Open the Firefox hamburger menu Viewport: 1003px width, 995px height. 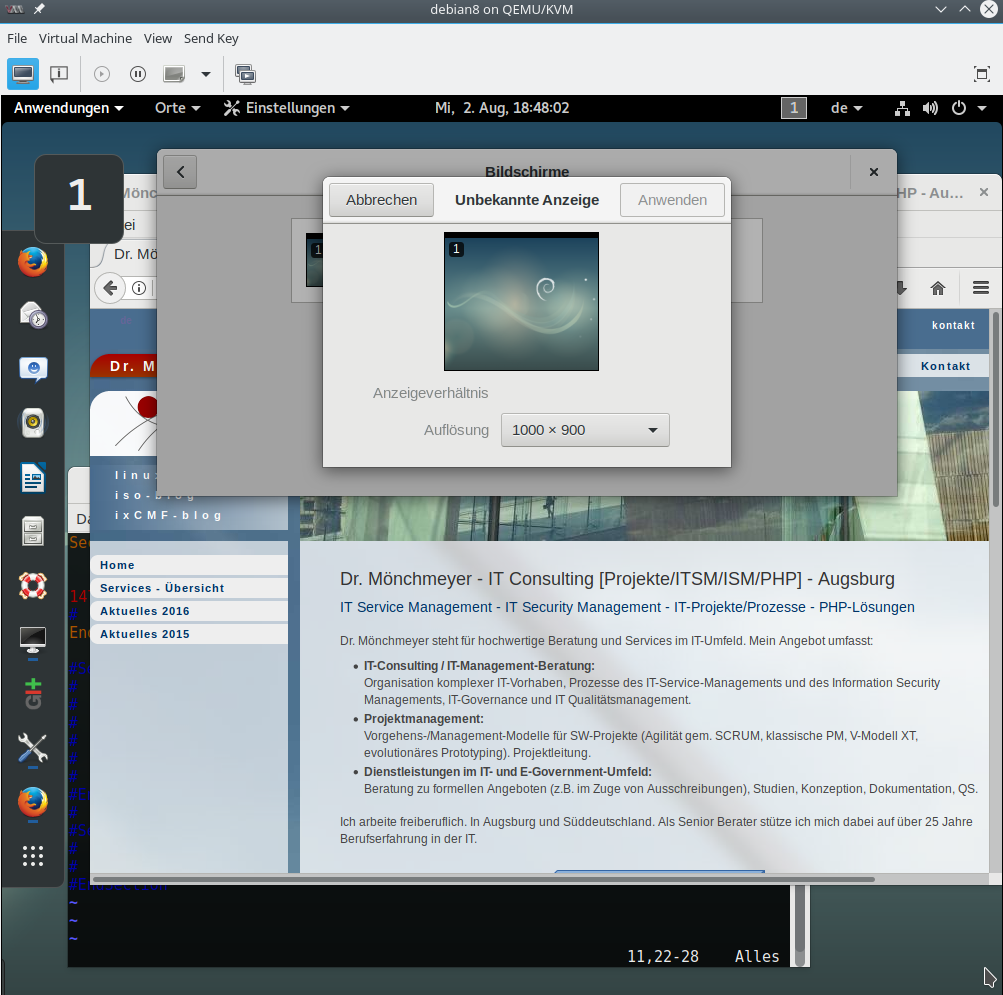click(x=981, y=288)
